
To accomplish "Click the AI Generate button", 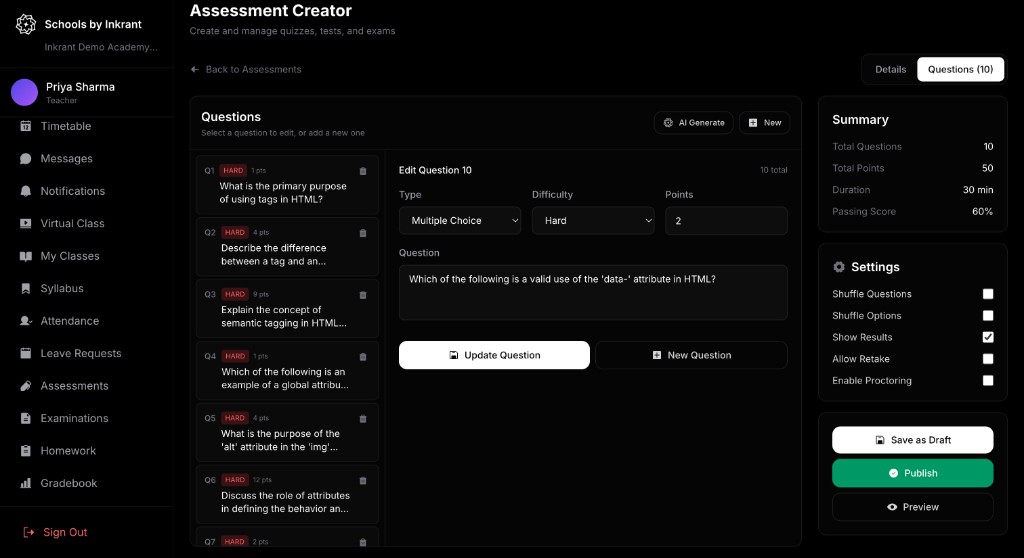I will [x=694, y=123].
